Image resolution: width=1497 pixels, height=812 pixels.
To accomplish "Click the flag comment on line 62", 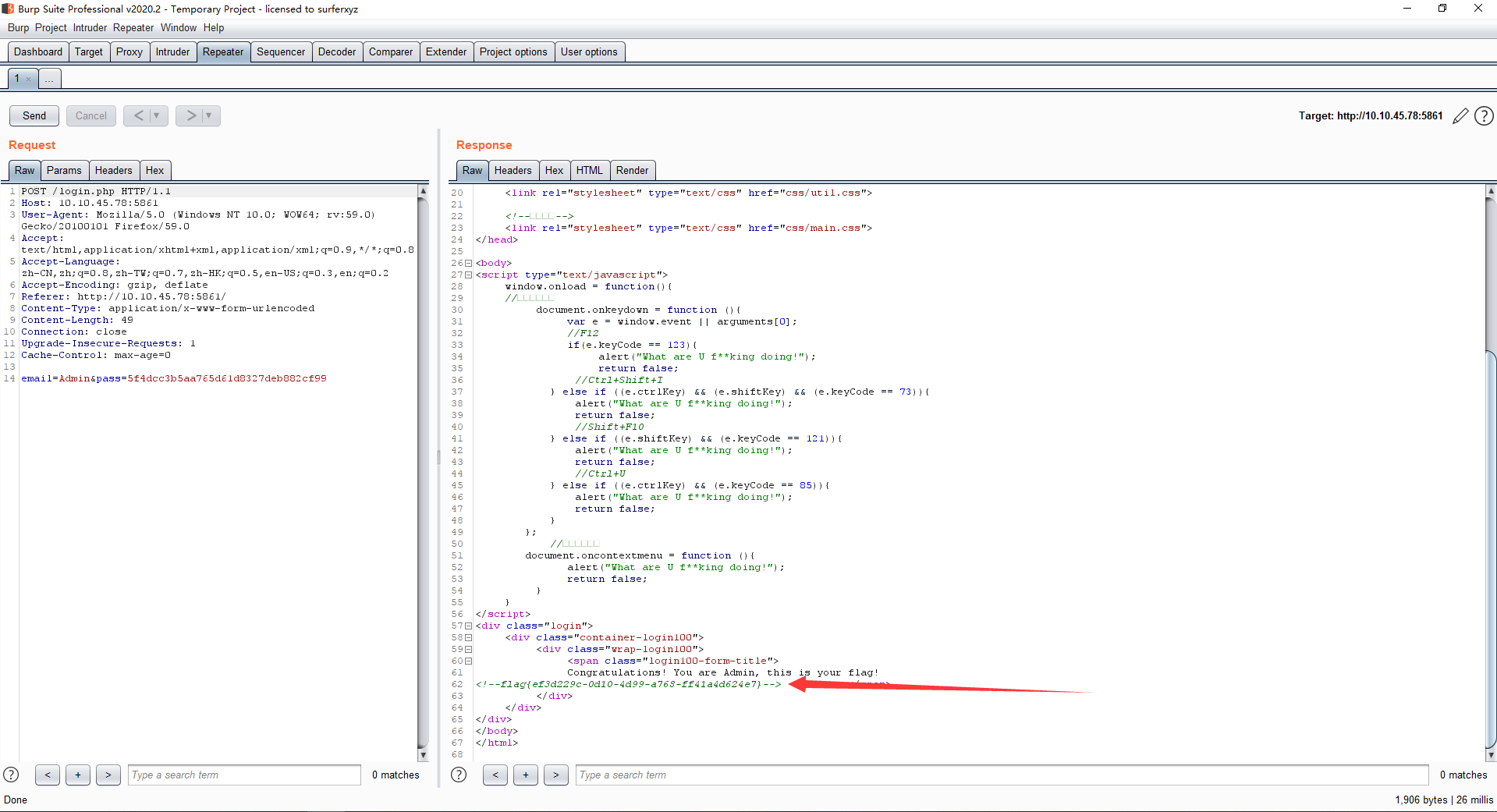I will 629,684.
